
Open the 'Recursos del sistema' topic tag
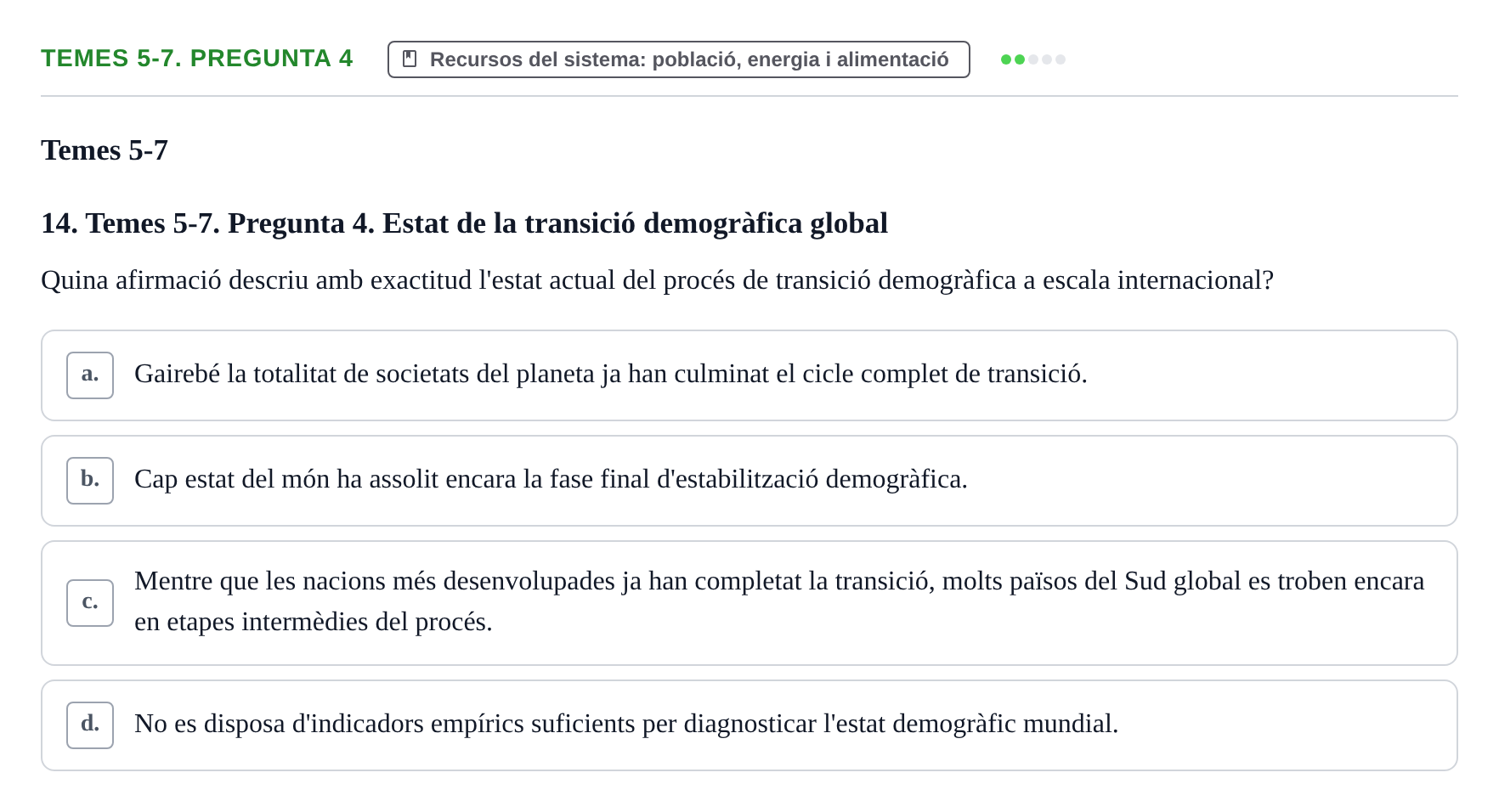[x=678, y=59]
